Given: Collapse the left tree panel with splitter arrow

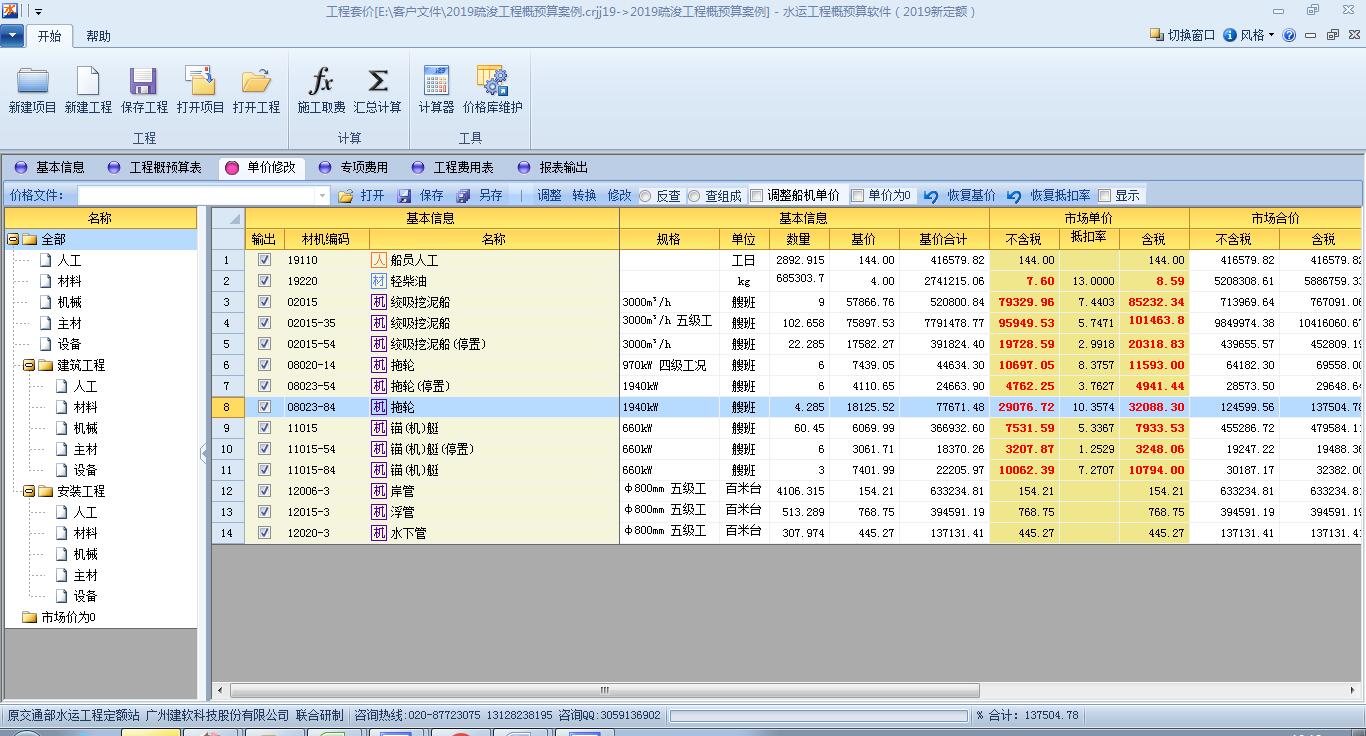Looking at the screenshot, I should click(204, 453).
